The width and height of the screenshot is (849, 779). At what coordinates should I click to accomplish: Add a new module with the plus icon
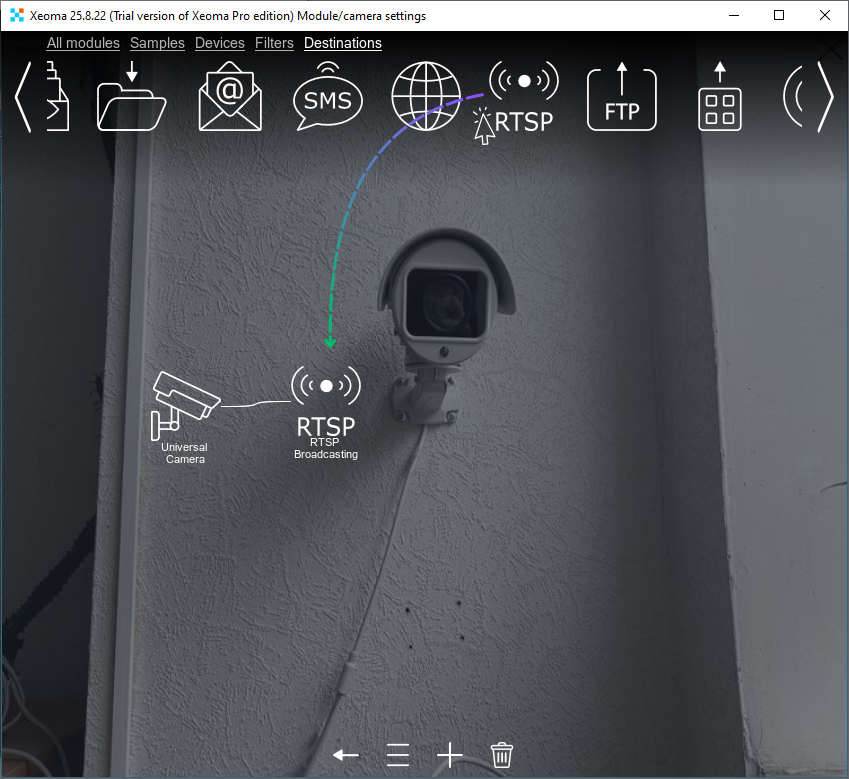pyautogui.click(x=449, y=755)
